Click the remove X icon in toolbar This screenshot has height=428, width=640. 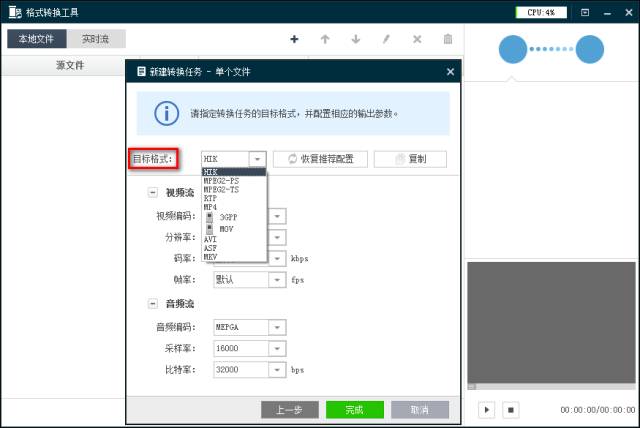417,39
